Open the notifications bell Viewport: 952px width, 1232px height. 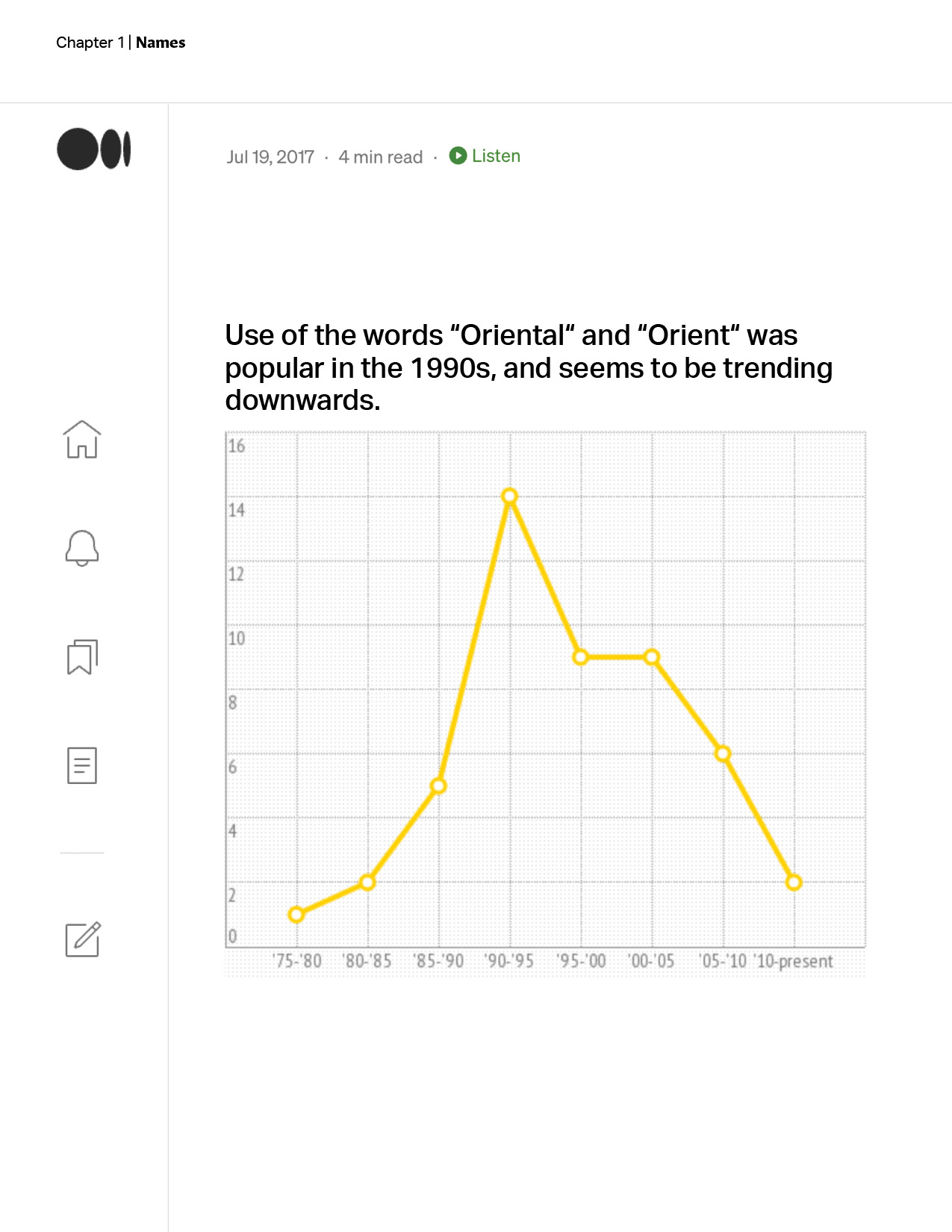82,548
